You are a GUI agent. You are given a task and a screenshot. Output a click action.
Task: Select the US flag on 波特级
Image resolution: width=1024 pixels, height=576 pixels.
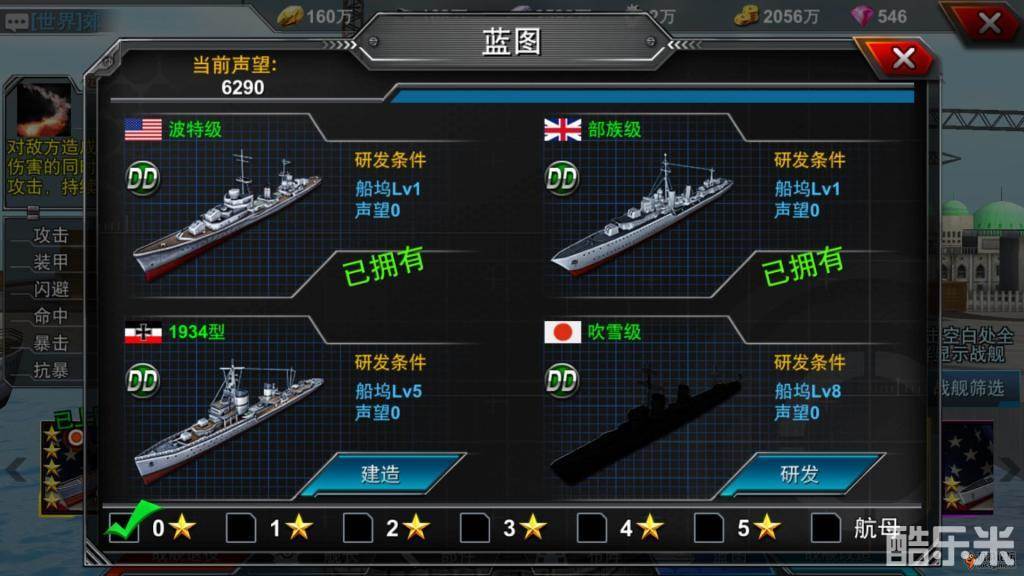143,129
